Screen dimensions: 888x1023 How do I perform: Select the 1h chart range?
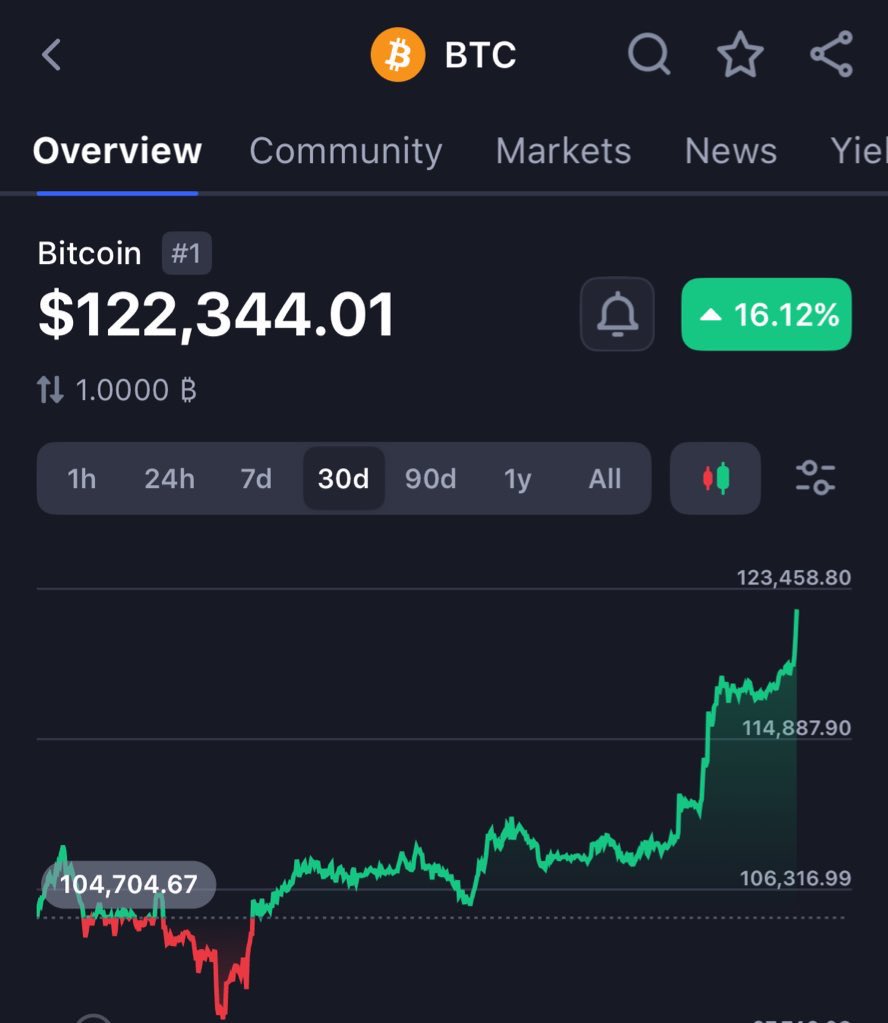[82, 479]
